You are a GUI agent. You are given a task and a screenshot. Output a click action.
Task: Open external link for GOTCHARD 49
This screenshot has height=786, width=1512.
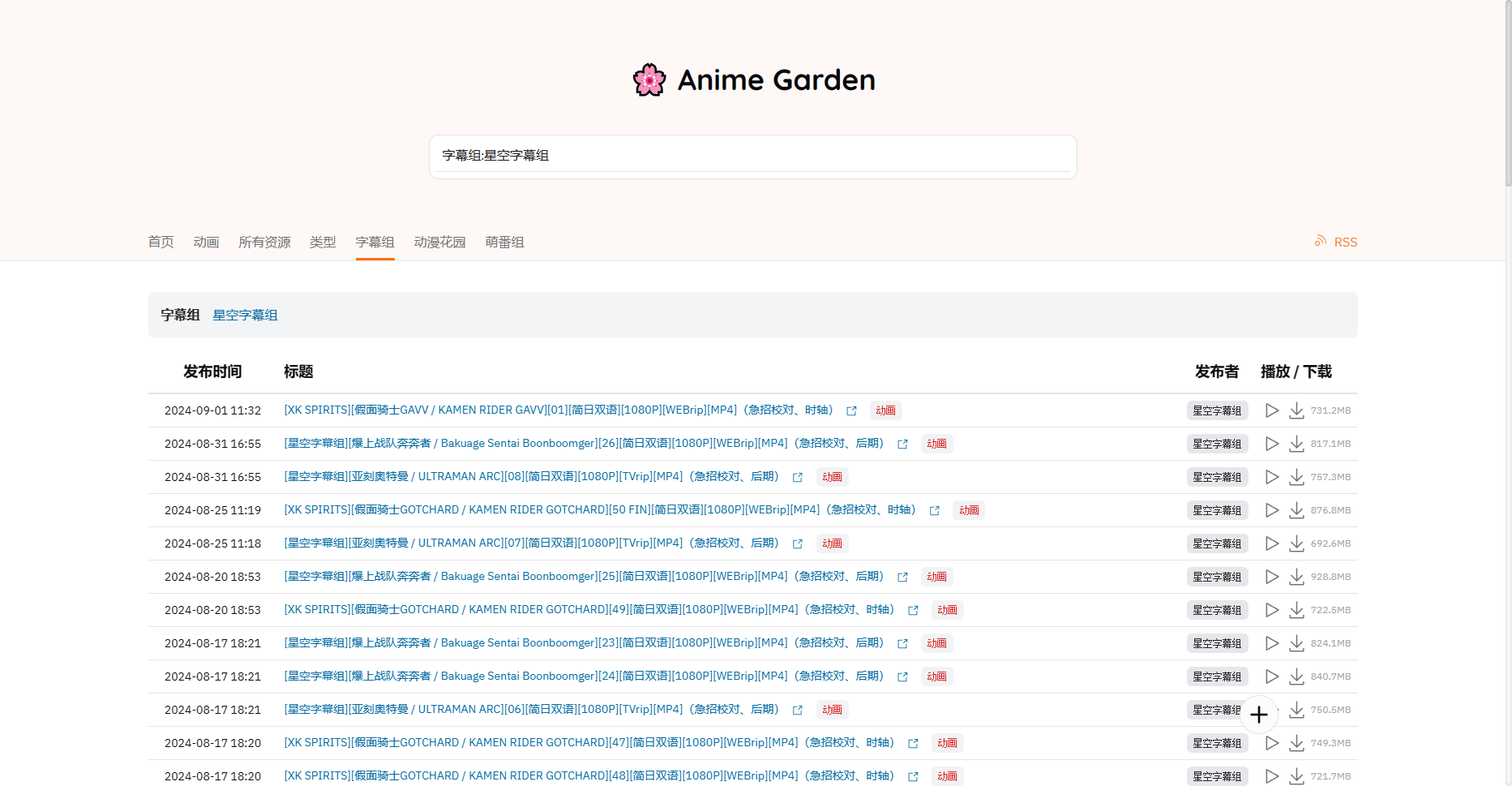click(x=913, y=611)
